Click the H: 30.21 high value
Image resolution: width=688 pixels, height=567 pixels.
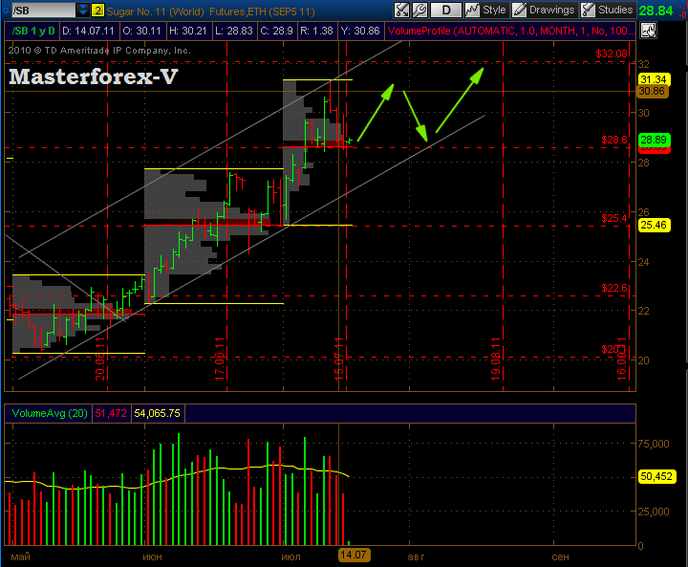coord(188,31)
